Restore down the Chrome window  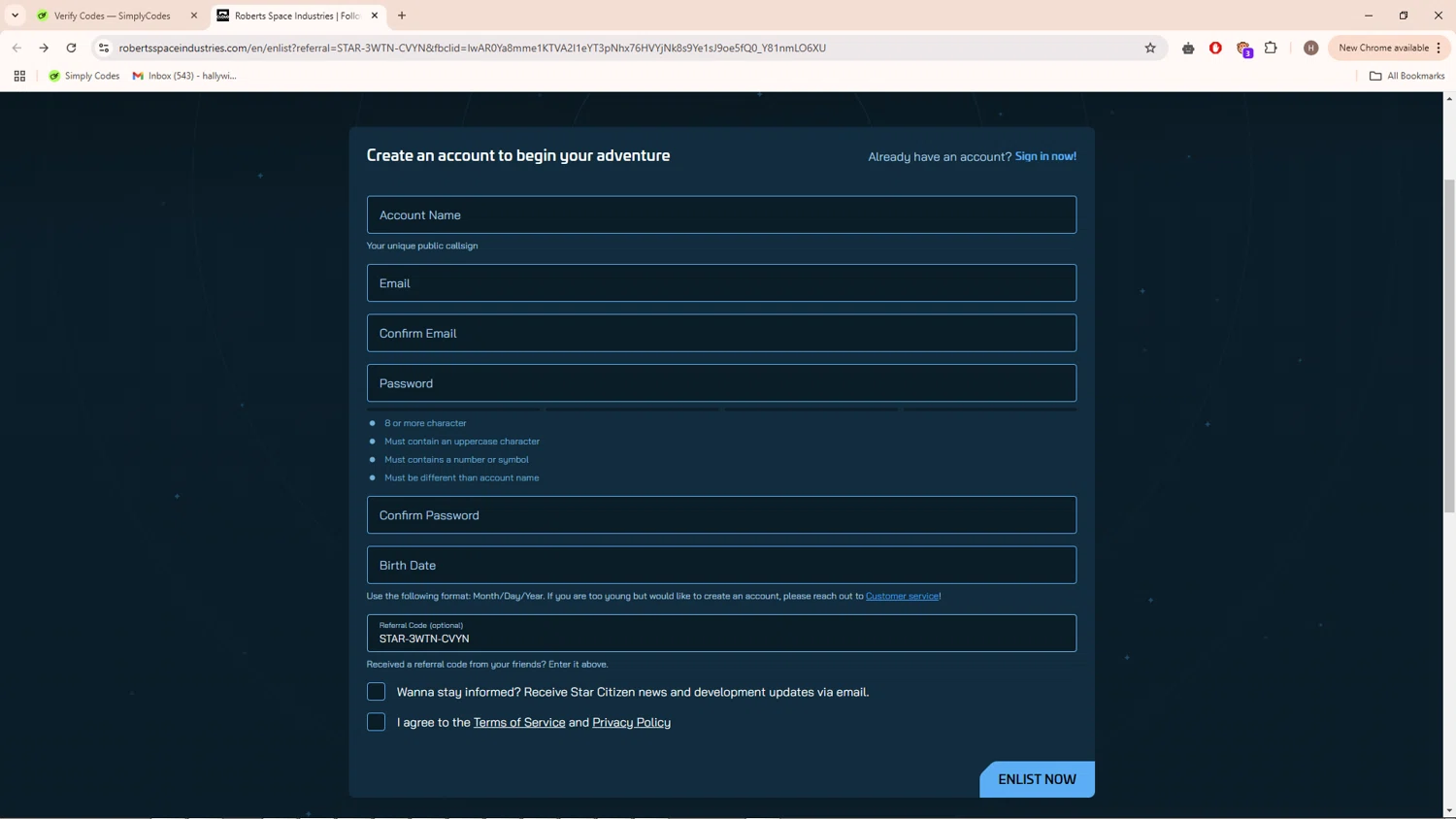coord(1404,16)
